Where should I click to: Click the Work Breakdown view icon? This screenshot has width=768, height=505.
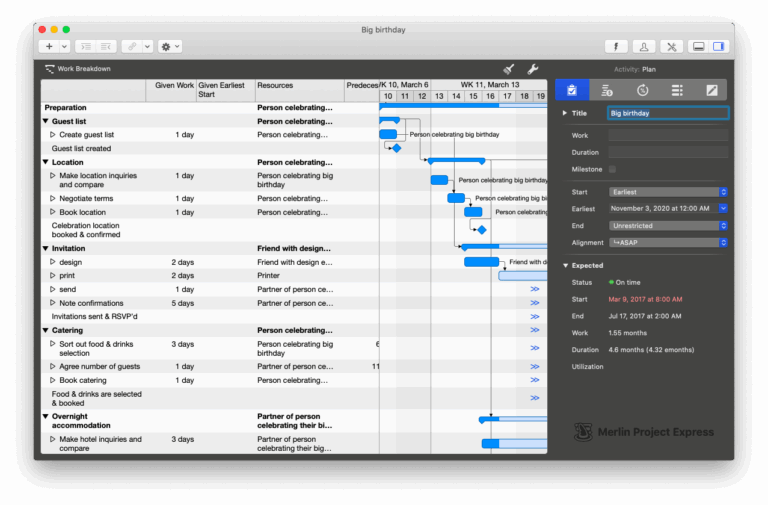[49, 69]
